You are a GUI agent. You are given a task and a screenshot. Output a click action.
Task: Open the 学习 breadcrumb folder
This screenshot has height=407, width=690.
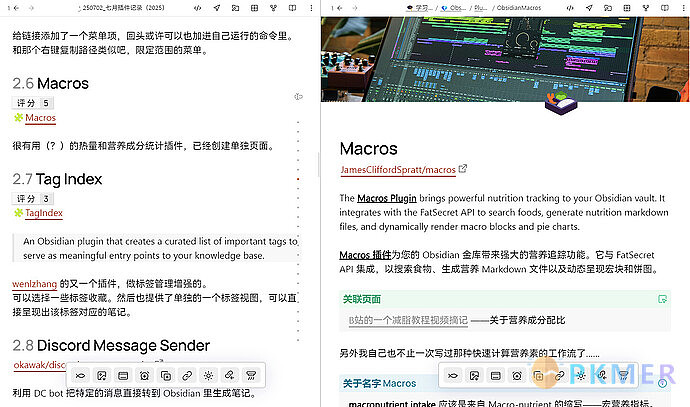point(421,8)
